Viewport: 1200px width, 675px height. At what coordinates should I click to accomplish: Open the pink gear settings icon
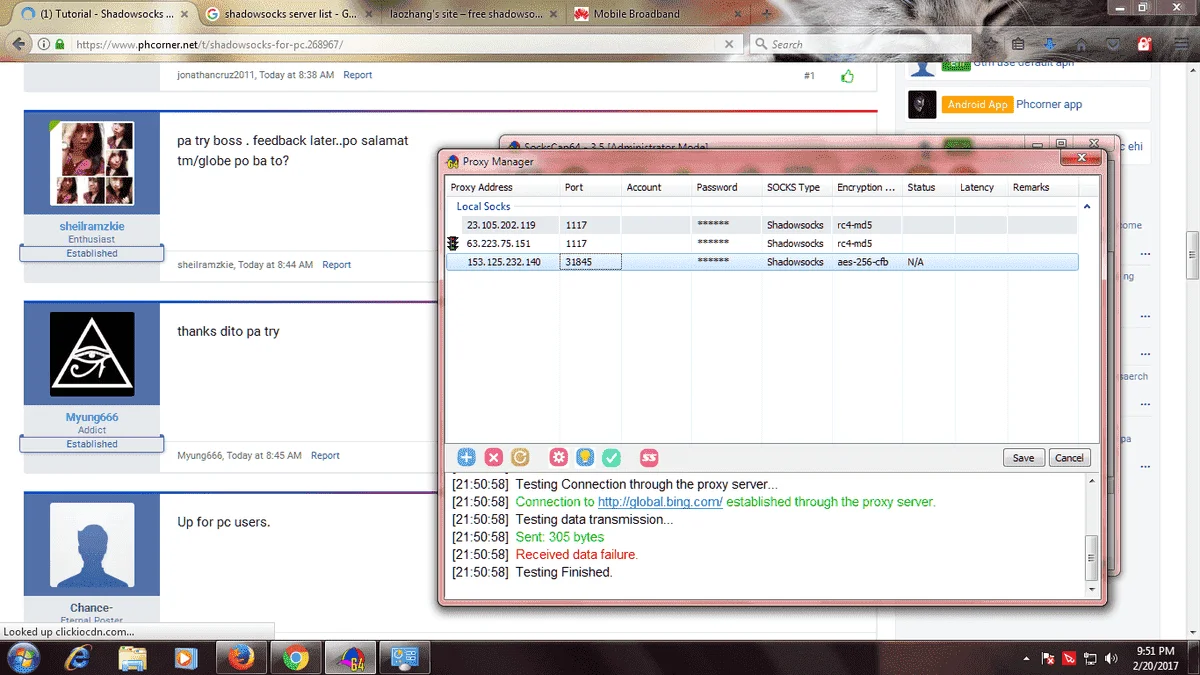point(559,457)
